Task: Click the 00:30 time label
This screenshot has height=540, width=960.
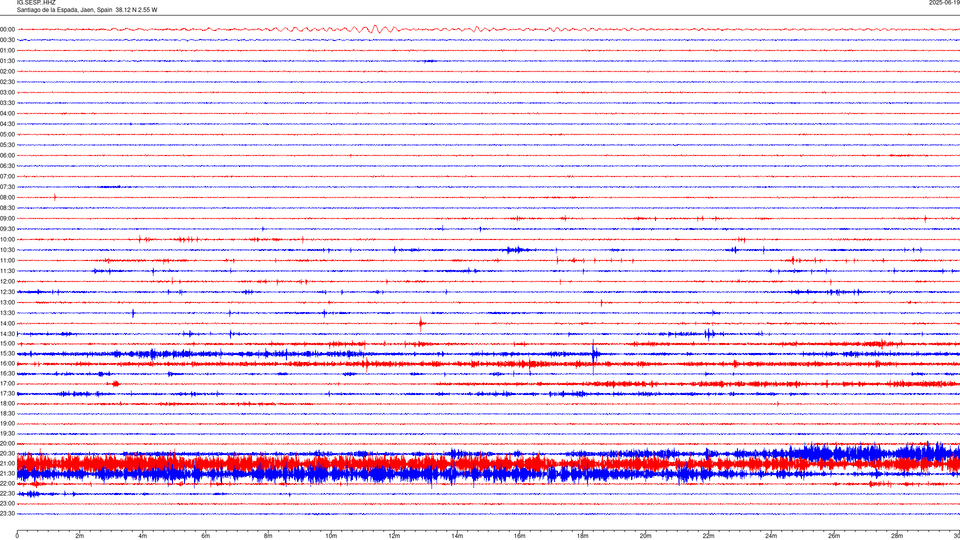Action: (x=7, y=40)
